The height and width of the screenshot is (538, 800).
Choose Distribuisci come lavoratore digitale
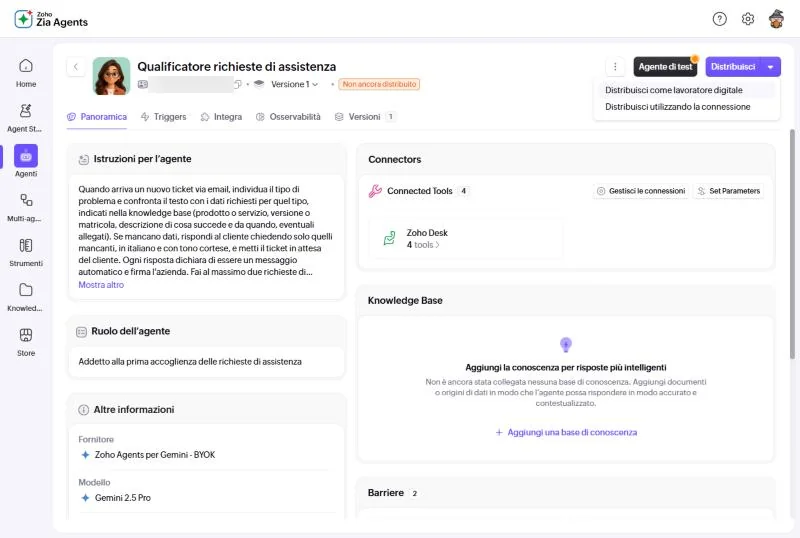click(673, 90)
